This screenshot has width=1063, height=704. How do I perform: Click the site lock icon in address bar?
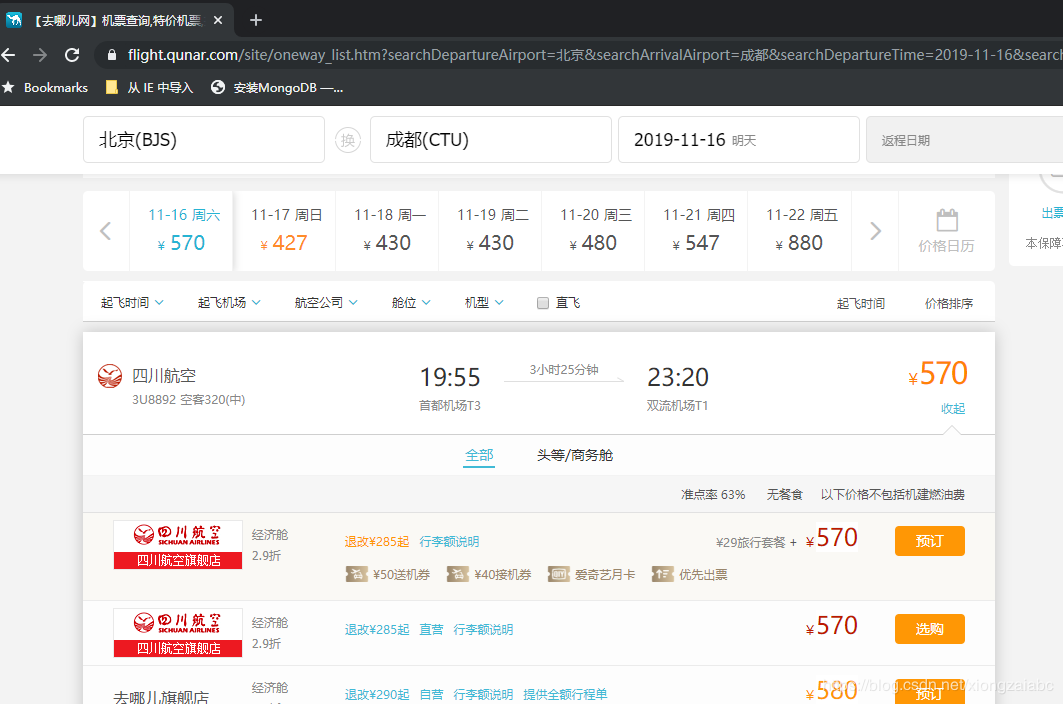coord(112,55)
